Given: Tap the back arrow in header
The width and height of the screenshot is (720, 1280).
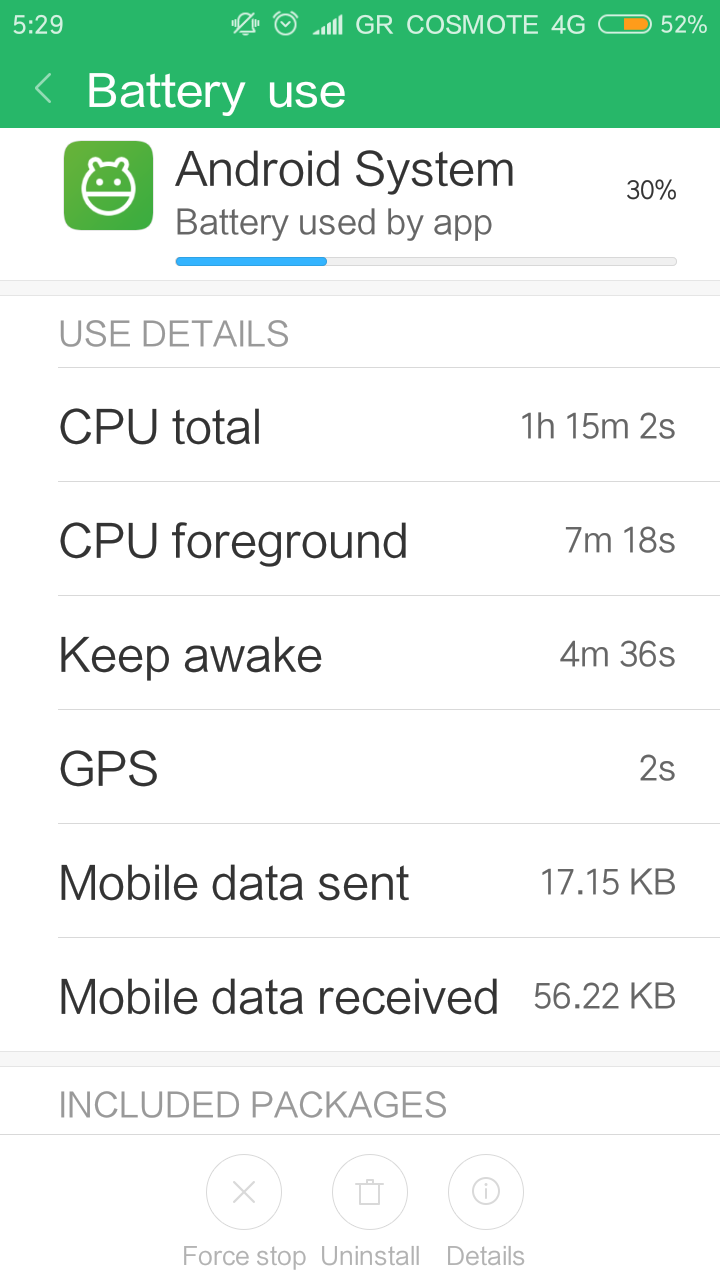Looking at the screenshot, I should coord(43,90).
